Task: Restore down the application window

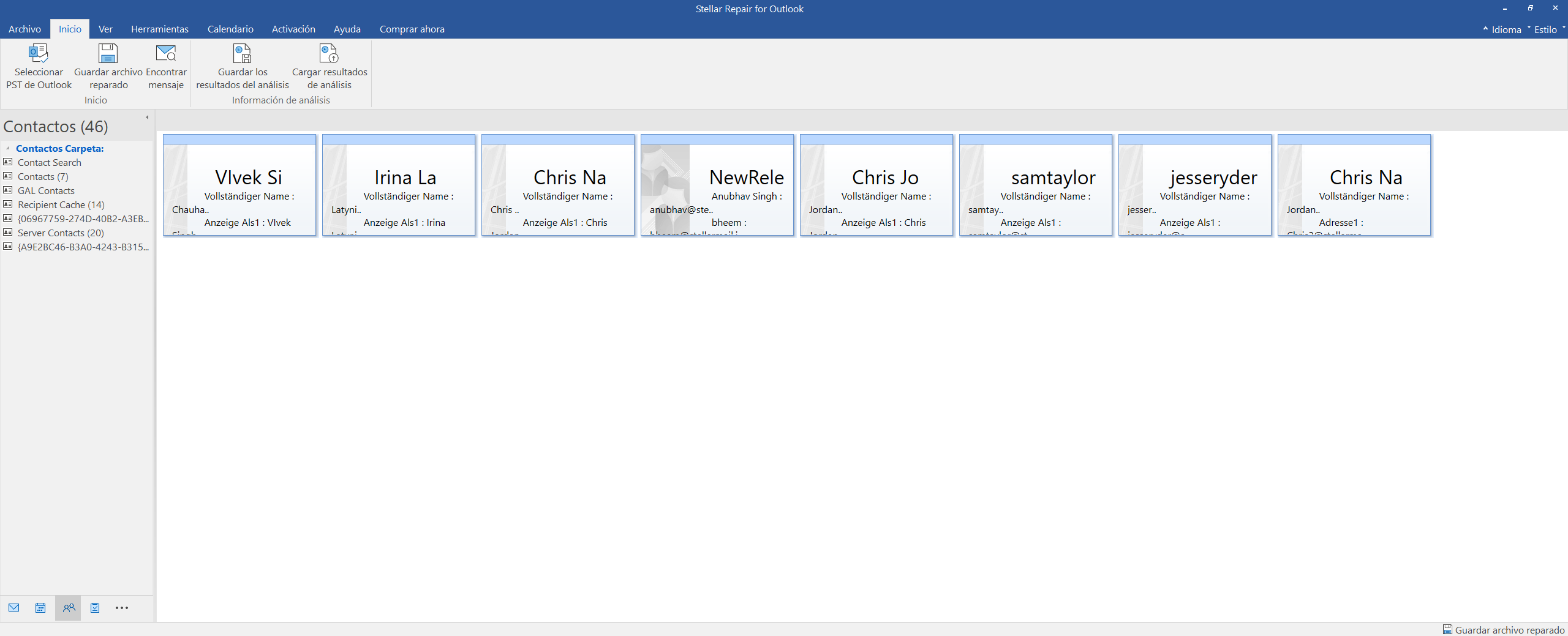Action: coord(1530,9)
